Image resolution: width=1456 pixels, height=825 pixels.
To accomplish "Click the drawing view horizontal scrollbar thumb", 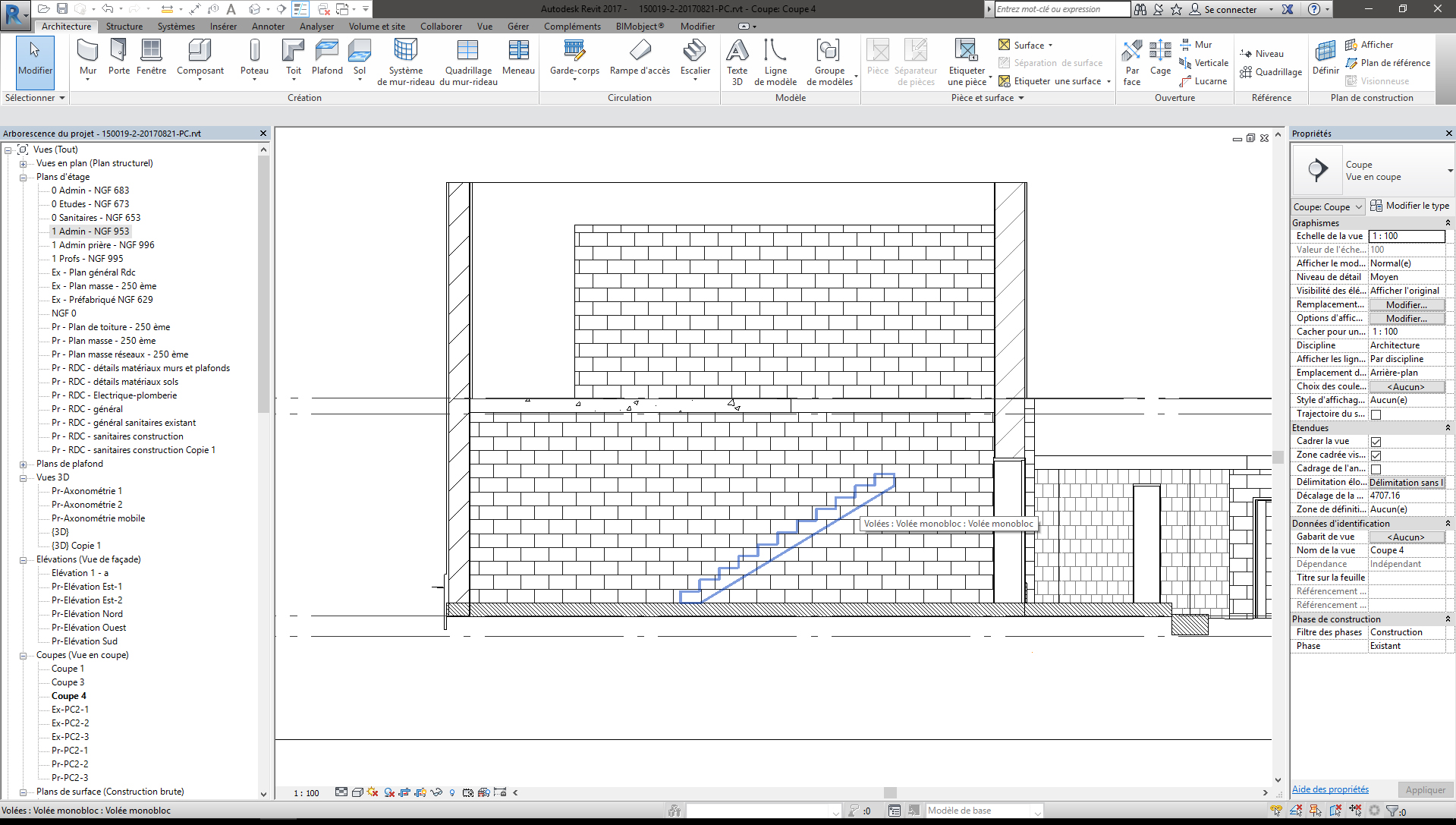I will pos(890,792).
